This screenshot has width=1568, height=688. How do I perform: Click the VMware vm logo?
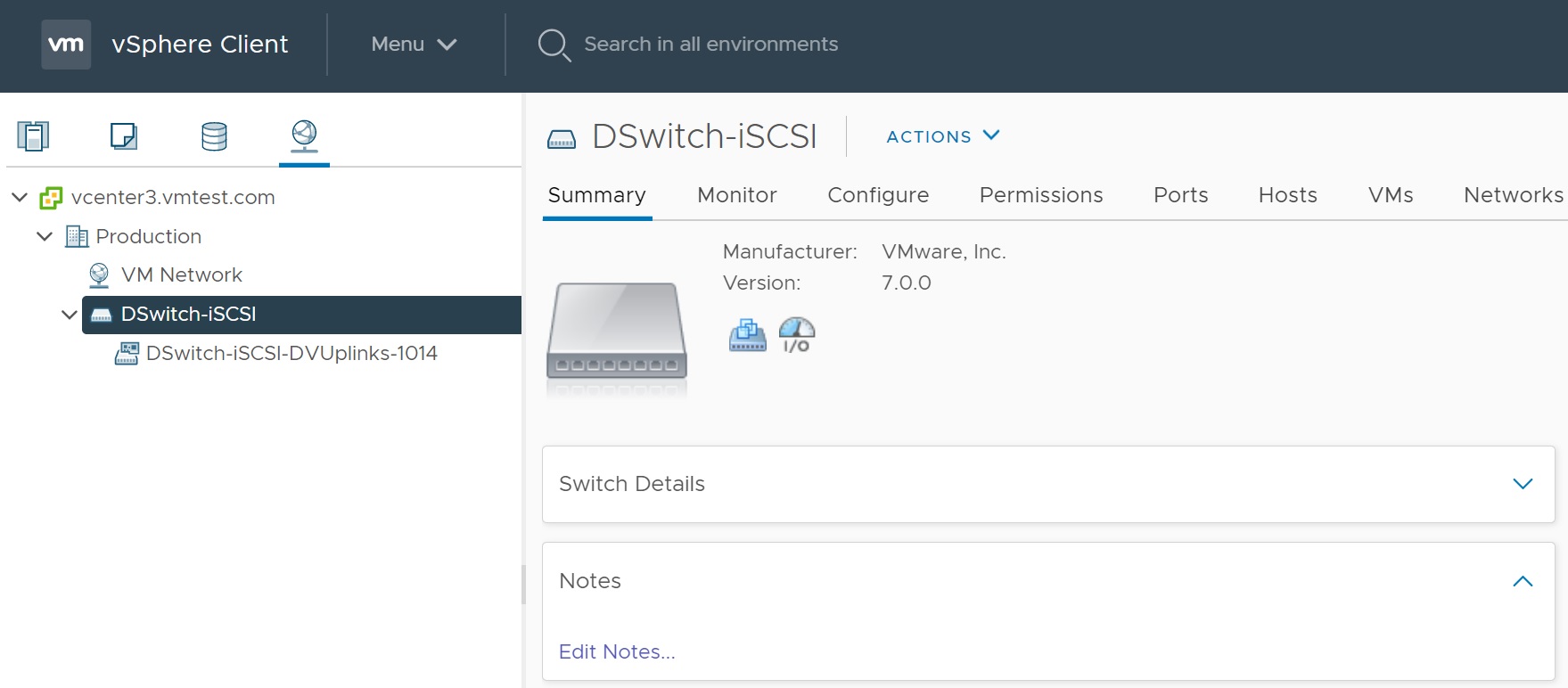click(66, 45)
